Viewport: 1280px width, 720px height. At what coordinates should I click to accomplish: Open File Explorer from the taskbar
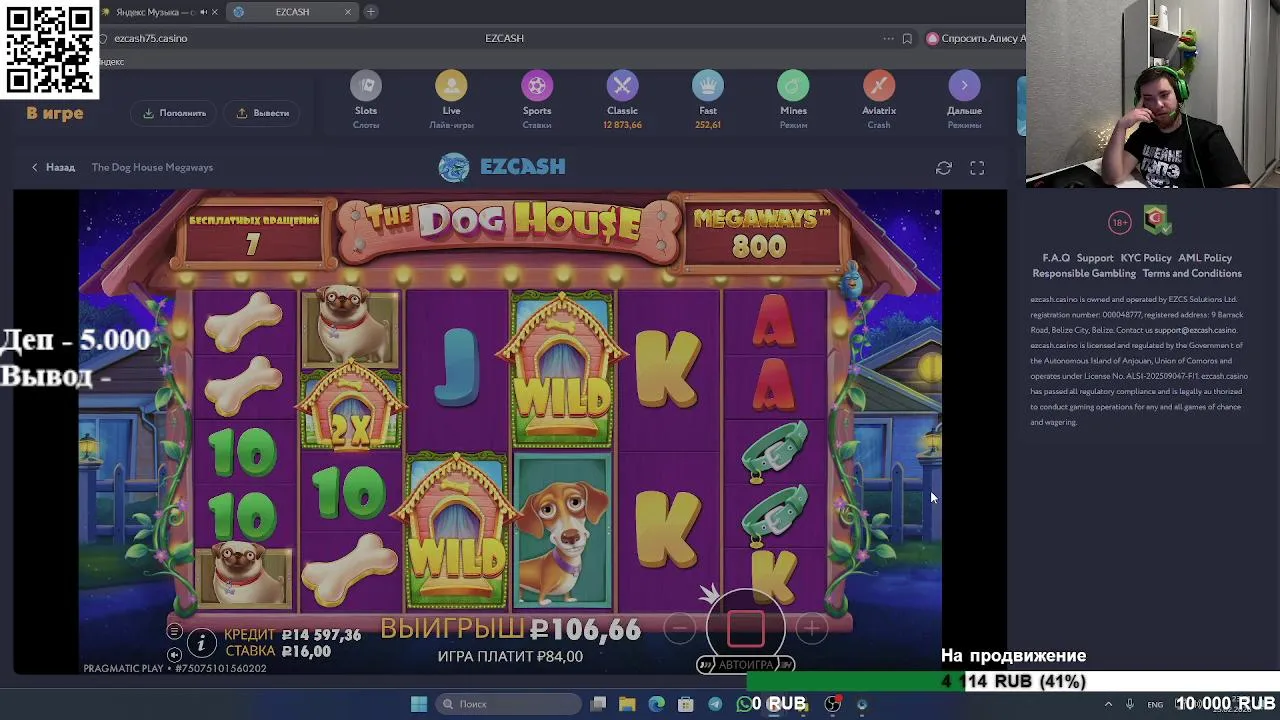pyautogui.click(x=627, y=704)
